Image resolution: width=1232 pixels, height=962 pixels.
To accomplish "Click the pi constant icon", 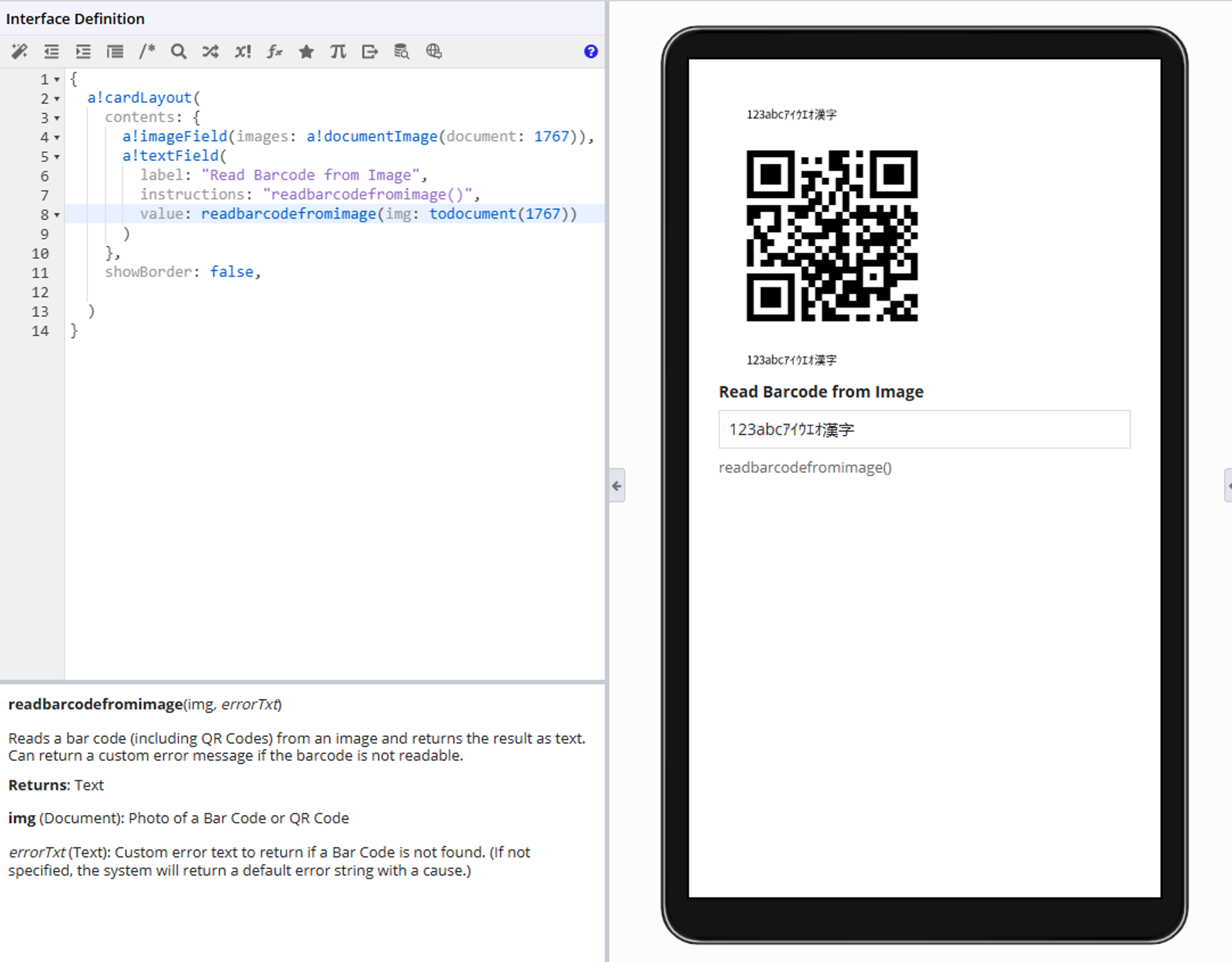I will pos(338,51).
